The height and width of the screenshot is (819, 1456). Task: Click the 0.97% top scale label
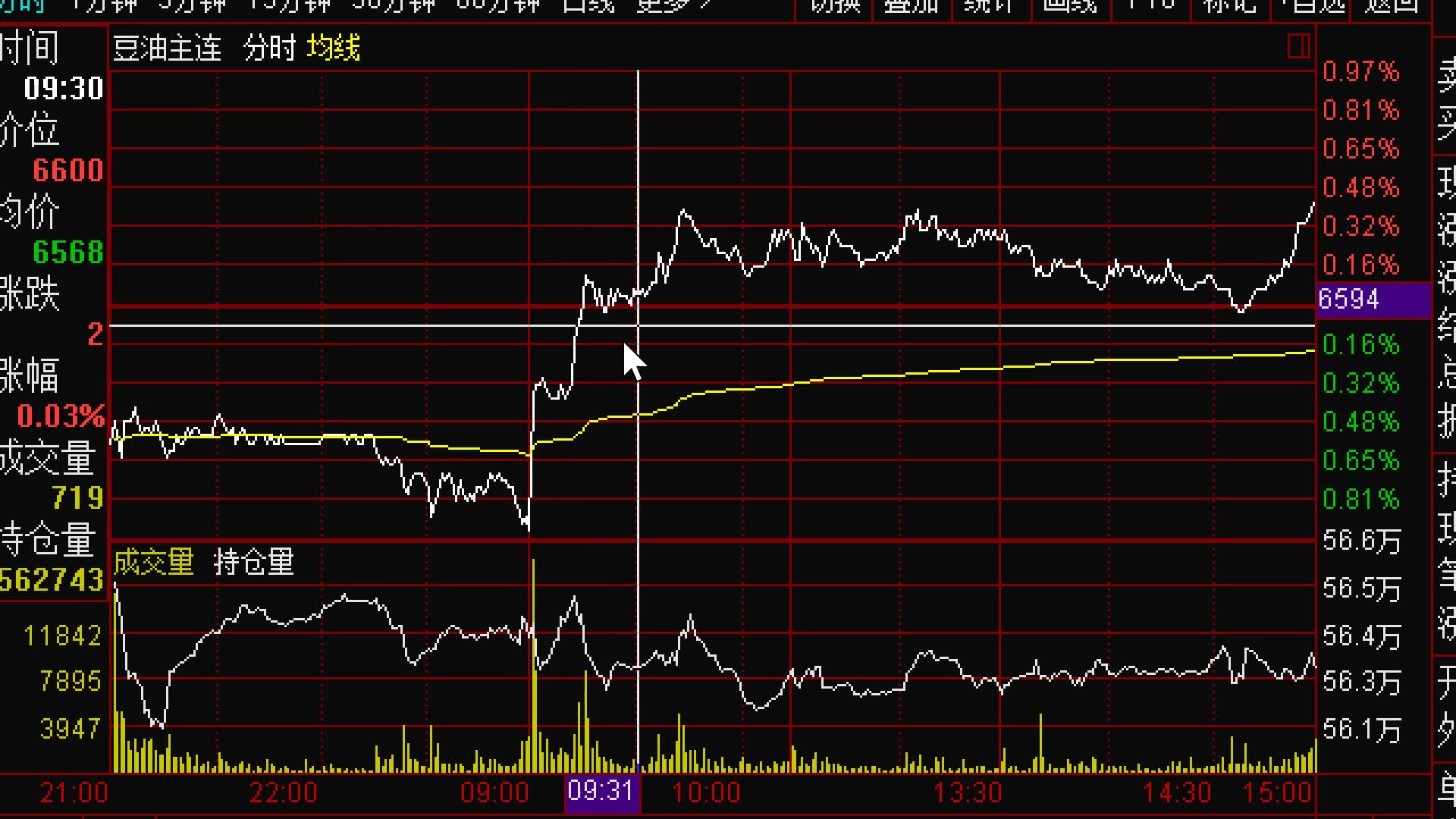click(x=1361, y=72)
